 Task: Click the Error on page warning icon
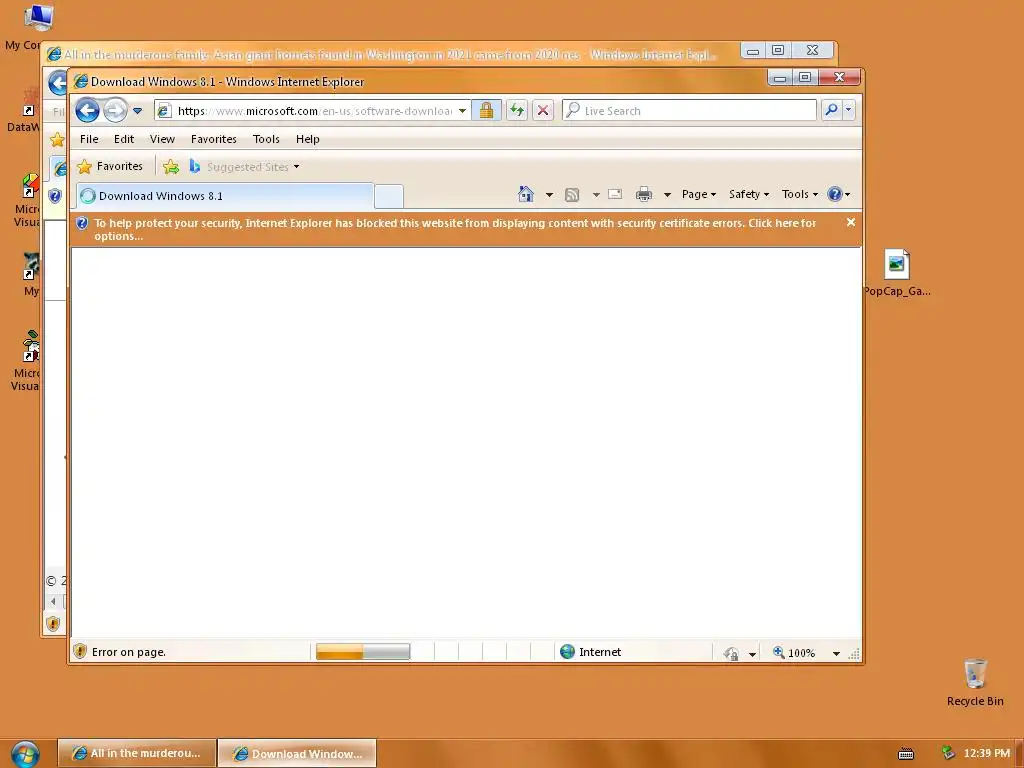(x=80, y=651)
